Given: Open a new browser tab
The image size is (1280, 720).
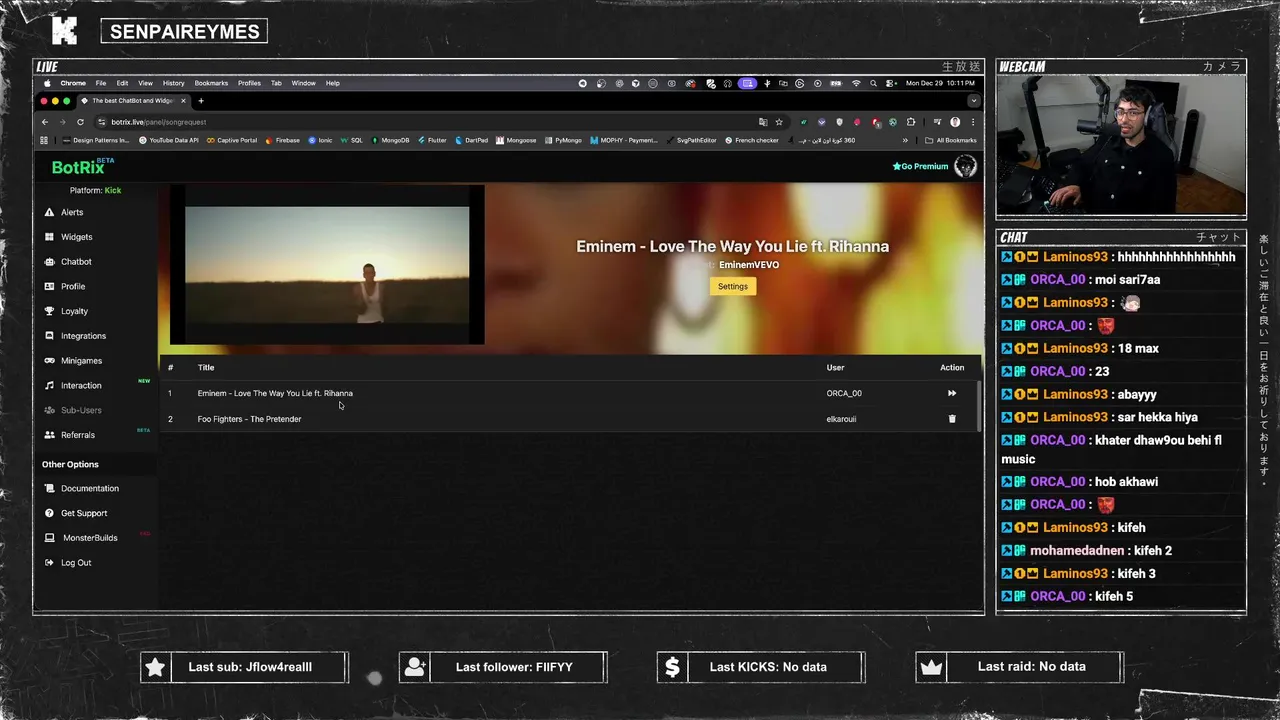Looking at the screenshot, I should [201, 100].
